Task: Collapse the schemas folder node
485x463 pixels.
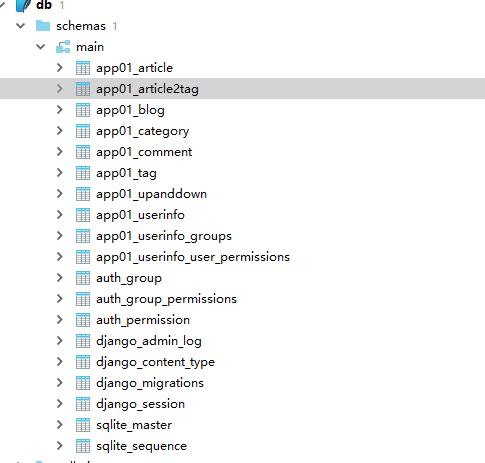Action: click(21, 26)
